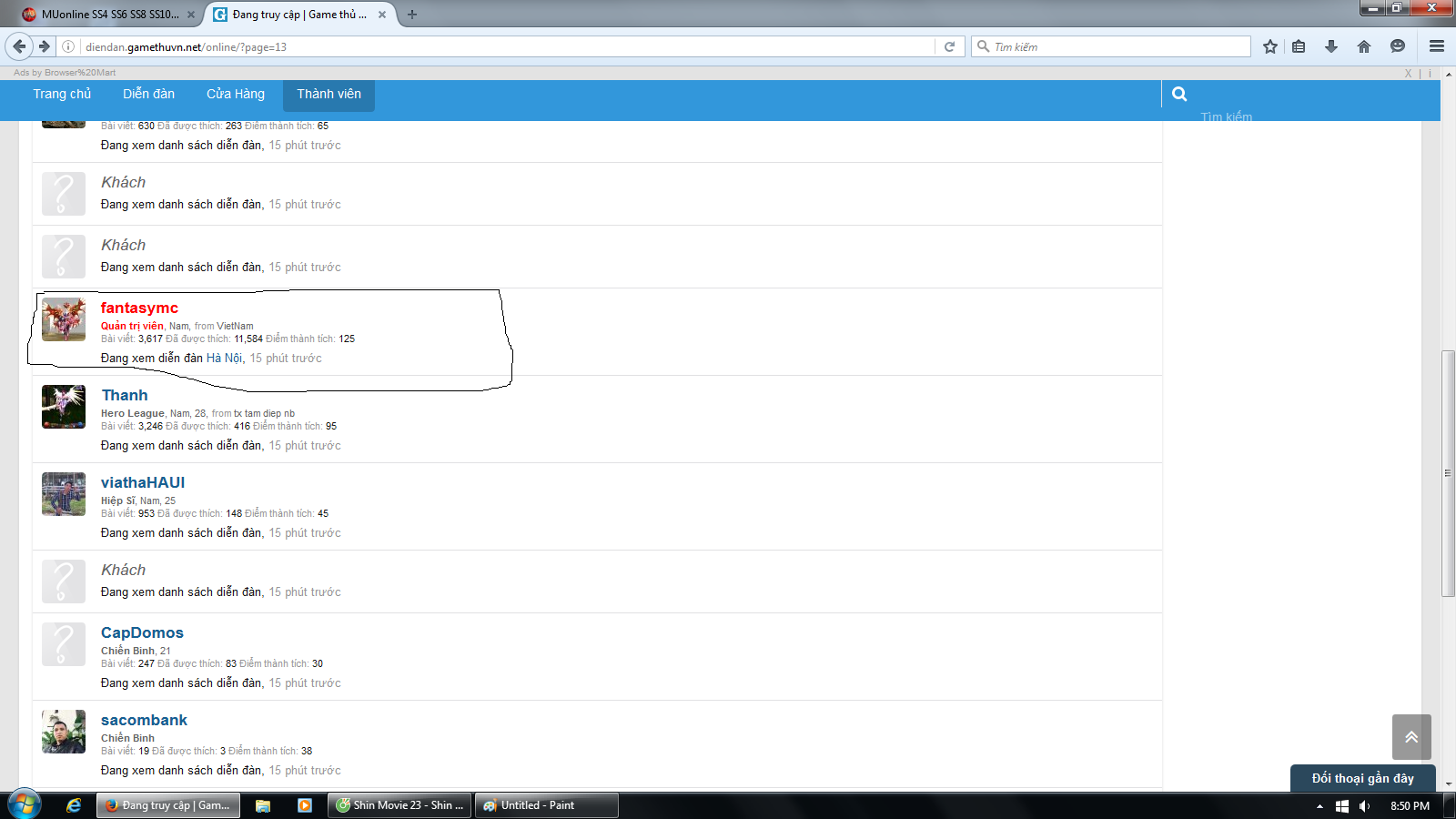Open the bookmarks list icon

coord(1299,46)
